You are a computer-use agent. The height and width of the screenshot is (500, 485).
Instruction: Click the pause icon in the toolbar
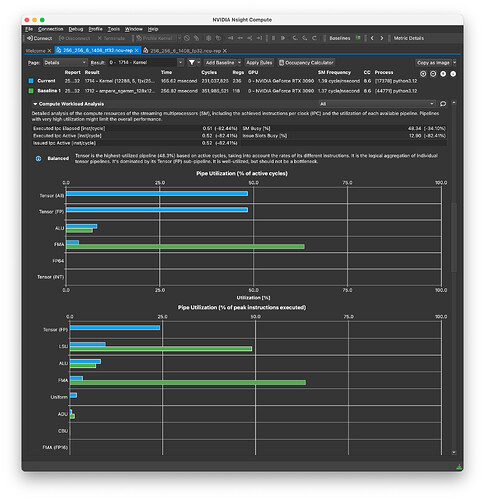click(273, 38)
